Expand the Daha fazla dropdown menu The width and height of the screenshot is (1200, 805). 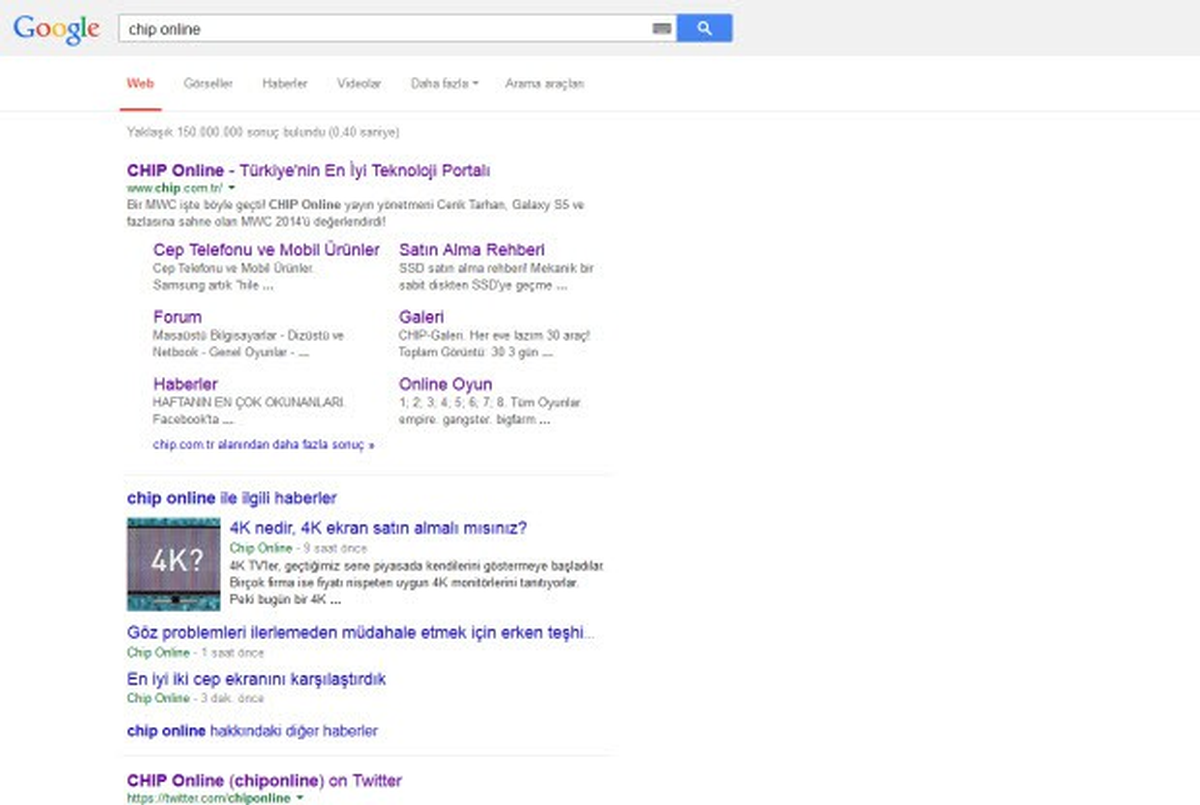pos(444,84)
